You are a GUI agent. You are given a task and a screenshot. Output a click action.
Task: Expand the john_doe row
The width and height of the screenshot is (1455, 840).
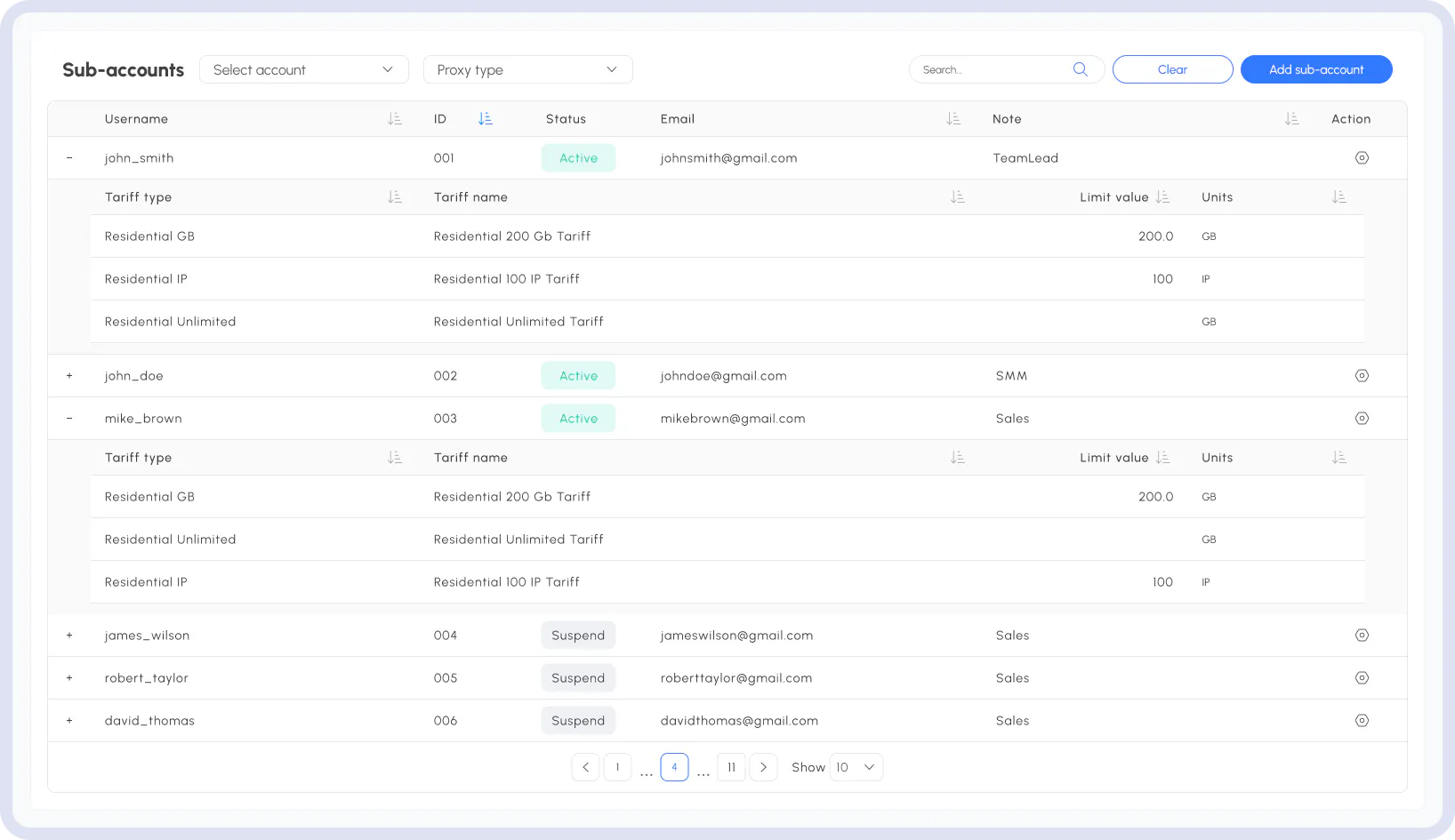click(69, 376)
